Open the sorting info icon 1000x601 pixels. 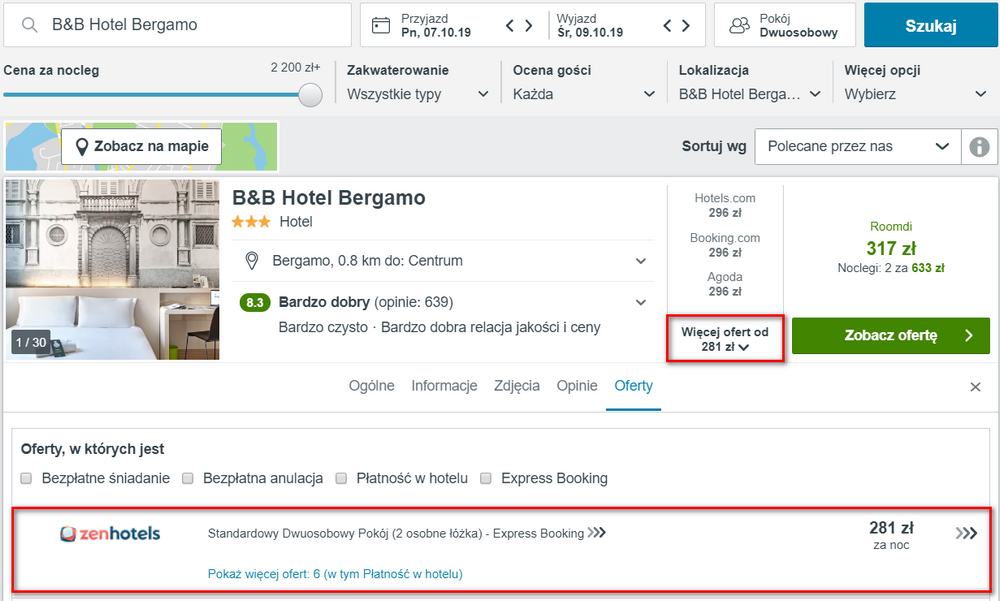[x=979, y=147]
